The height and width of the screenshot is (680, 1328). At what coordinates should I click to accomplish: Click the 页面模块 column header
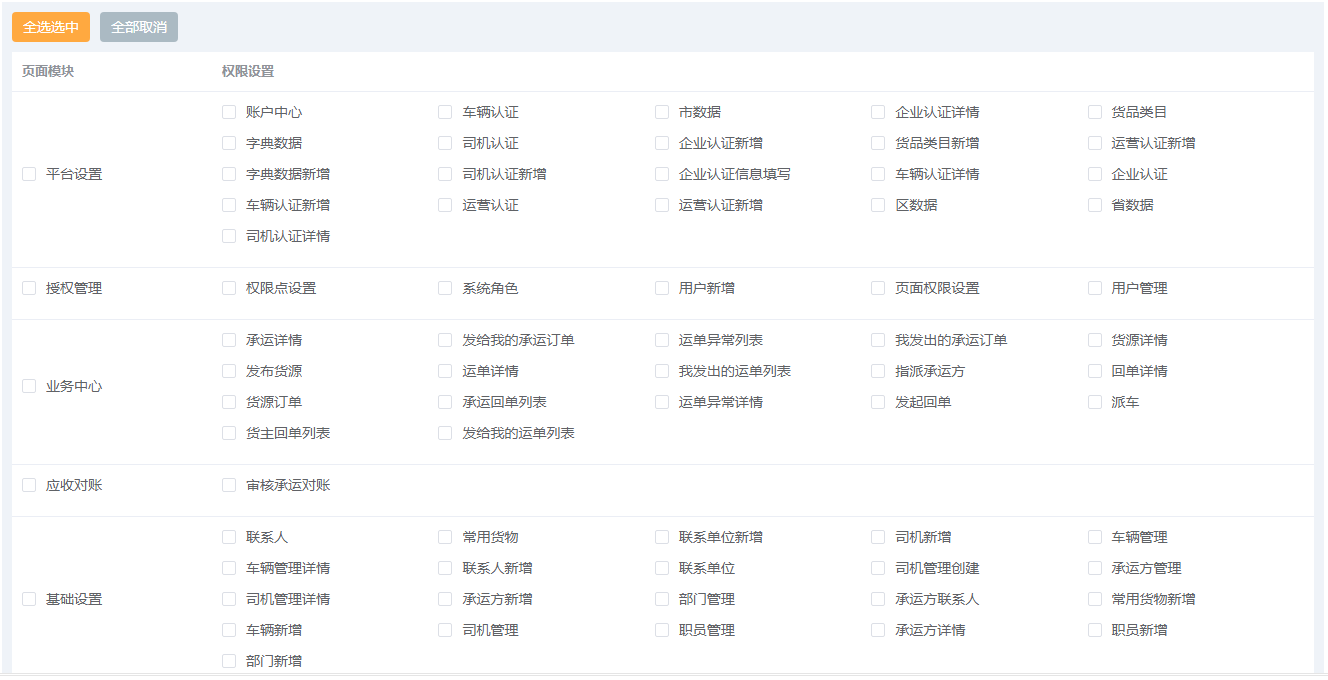point(48,71)
